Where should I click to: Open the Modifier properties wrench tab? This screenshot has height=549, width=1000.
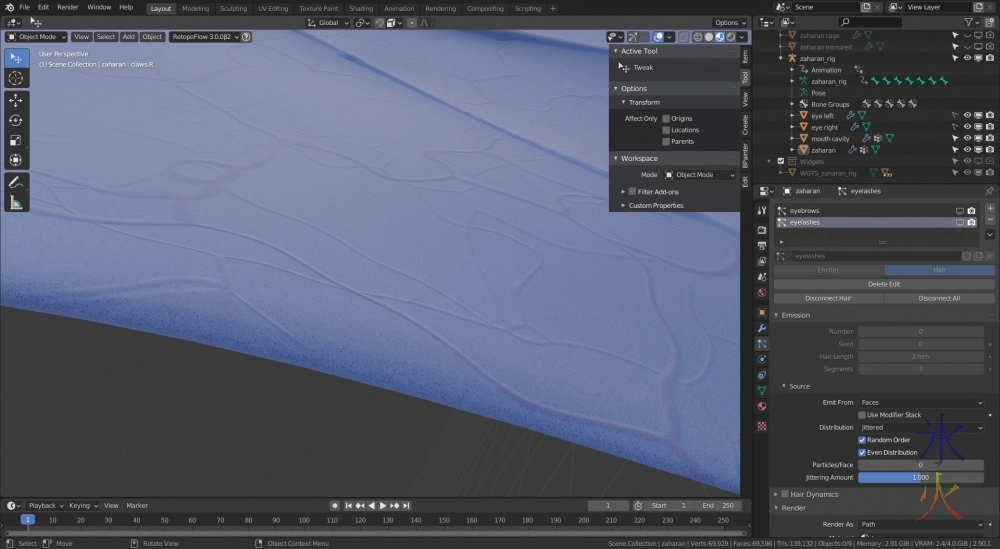coord(762,328)
